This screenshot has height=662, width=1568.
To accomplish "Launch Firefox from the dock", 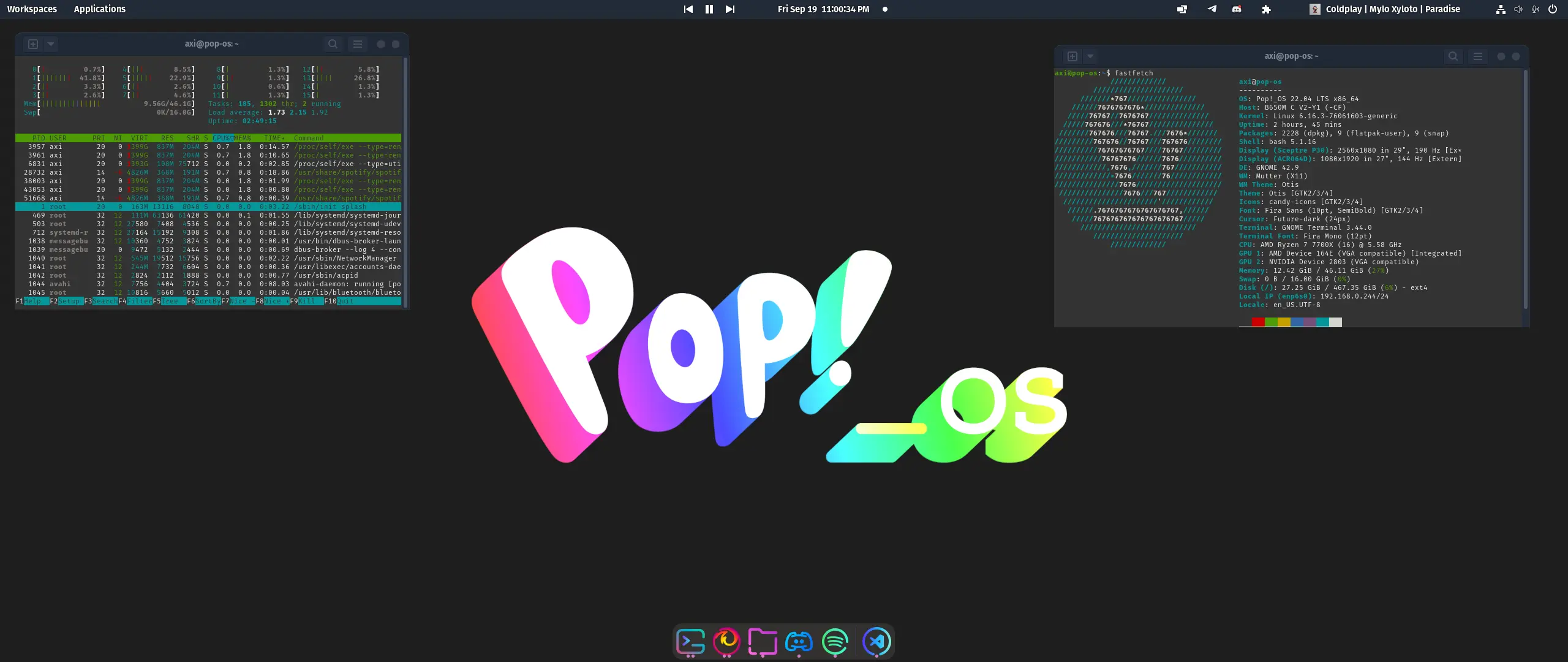I will 726,641.
